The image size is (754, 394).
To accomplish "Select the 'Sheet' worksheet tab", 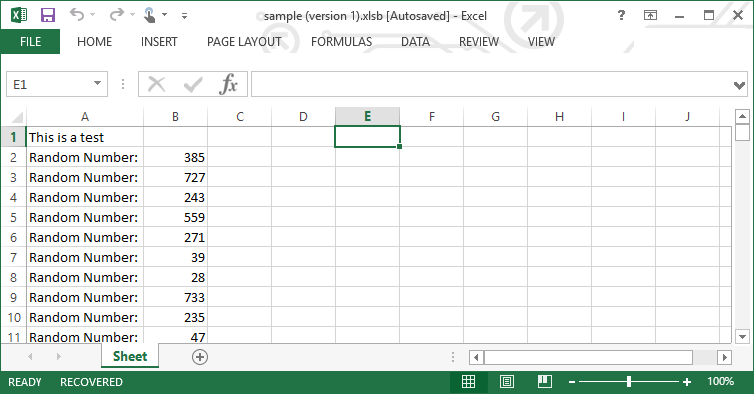I will 130,356.
